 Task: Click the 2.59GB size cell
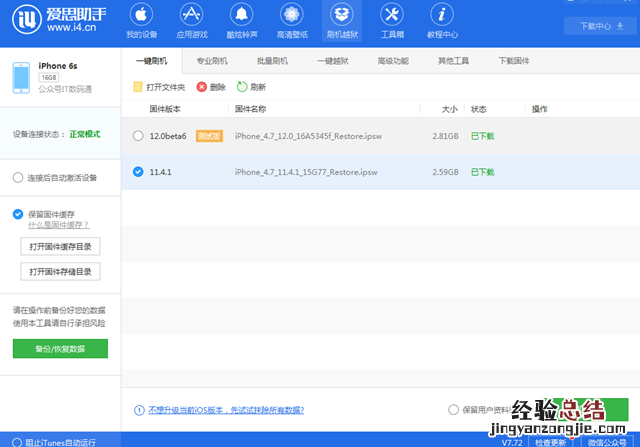(445, 172)
